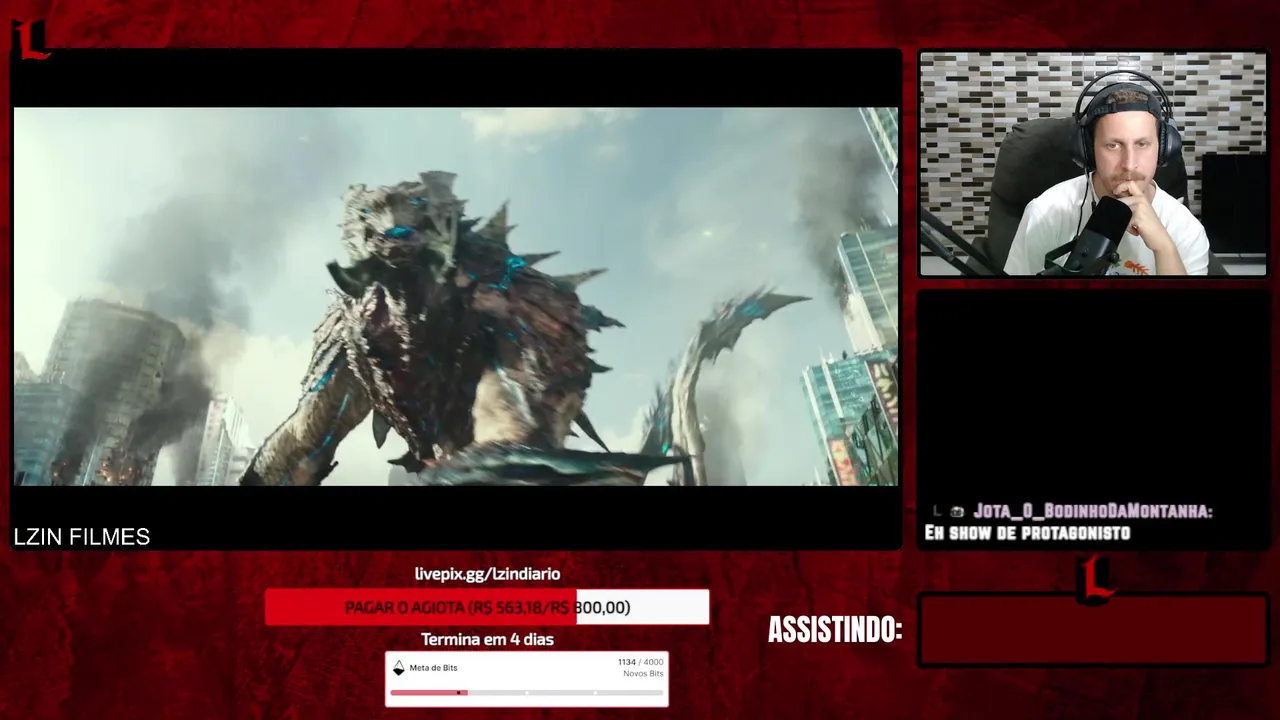Click the chat message ending in 'show de protagonisto'

coord(1027,533)
